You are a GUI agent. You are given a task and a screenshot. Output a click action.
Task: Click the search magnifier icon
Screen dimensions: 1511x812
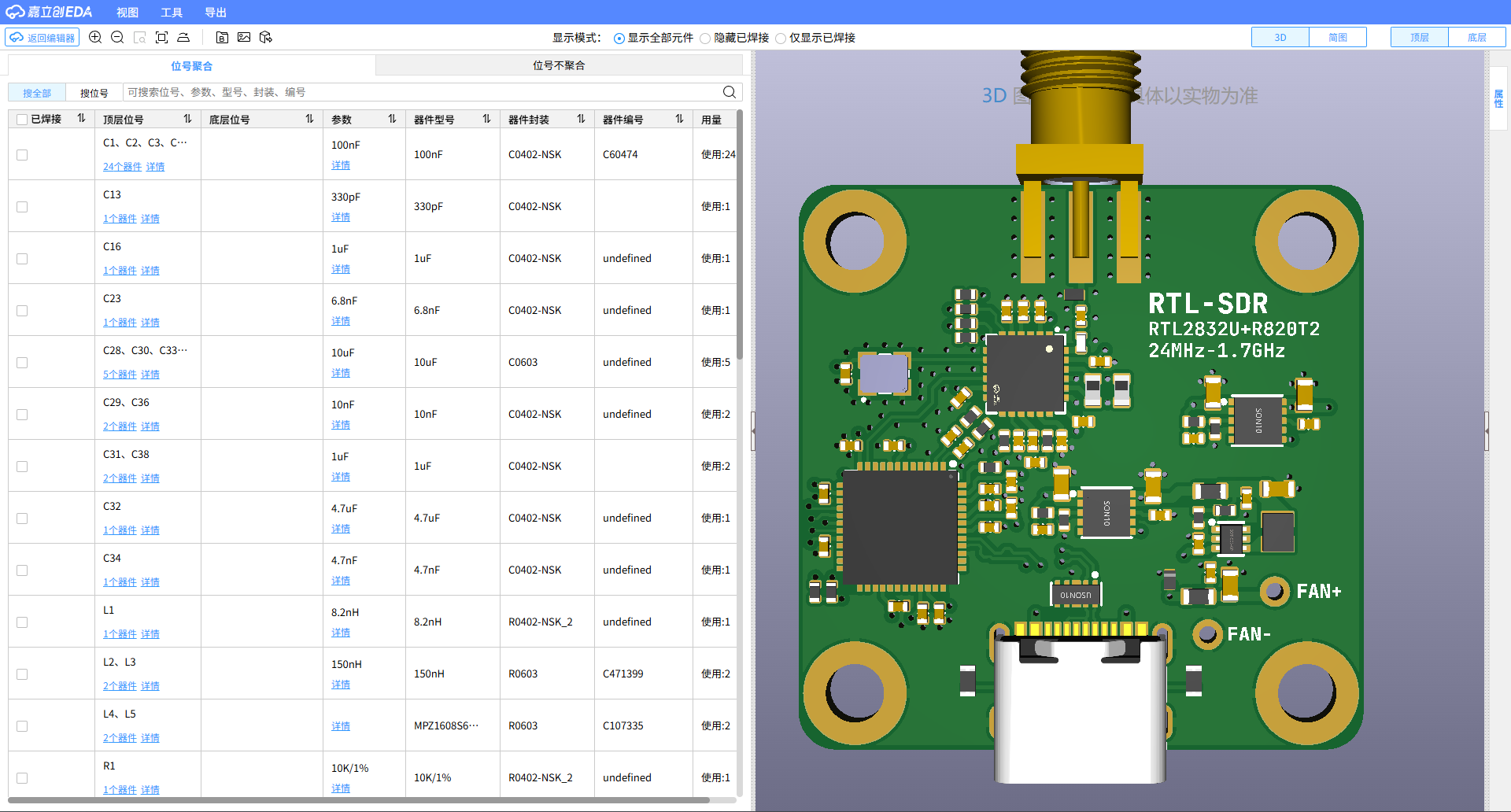point(730,92)
